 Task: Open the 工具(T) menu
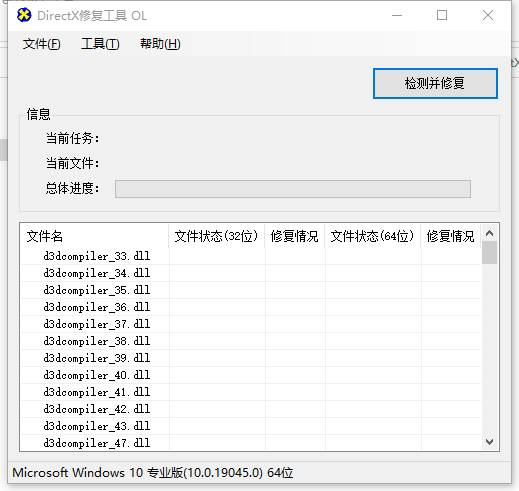(x=100, y=44)
